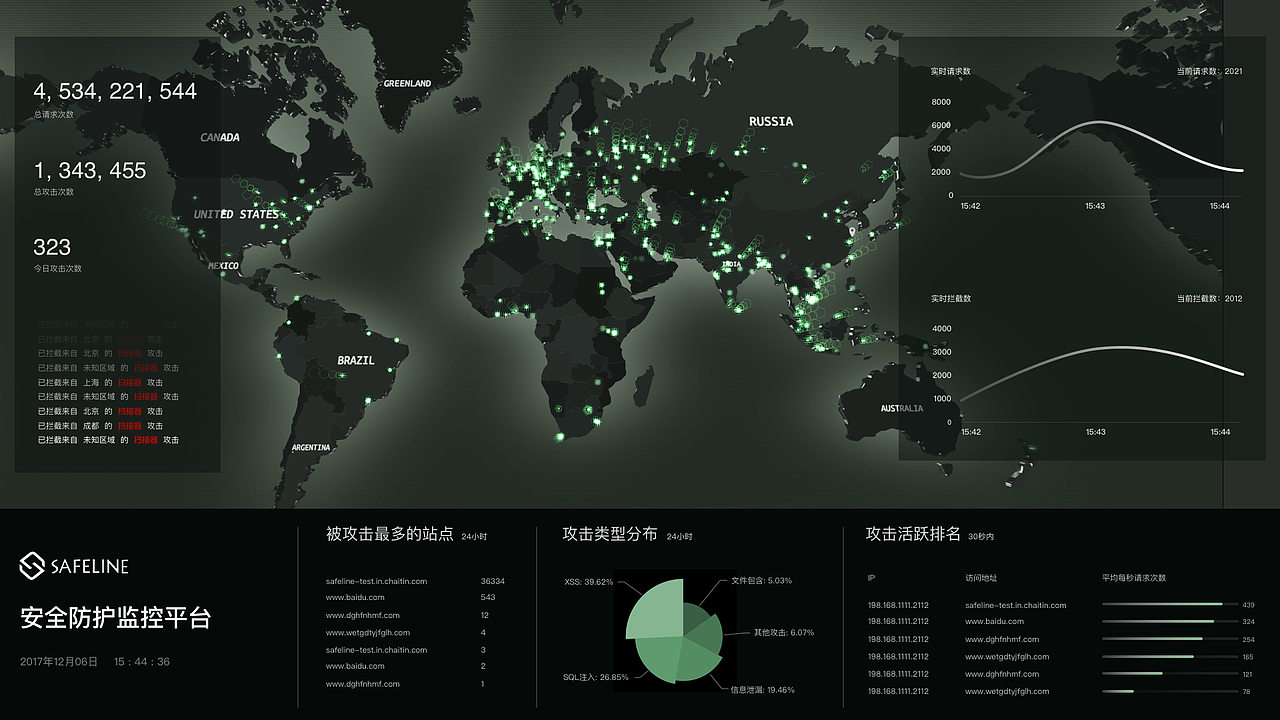This screenshot has height=720, width=1280.
Task: Click www.baidu.com in the active attack ranking
Action: 994,621
